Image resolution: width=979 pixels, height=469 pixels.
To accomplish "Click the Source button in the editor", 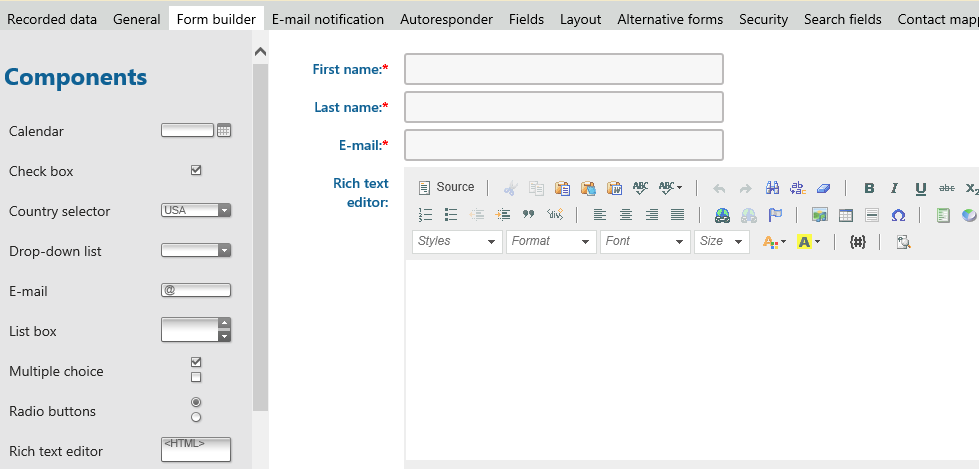I will (446, 188).
